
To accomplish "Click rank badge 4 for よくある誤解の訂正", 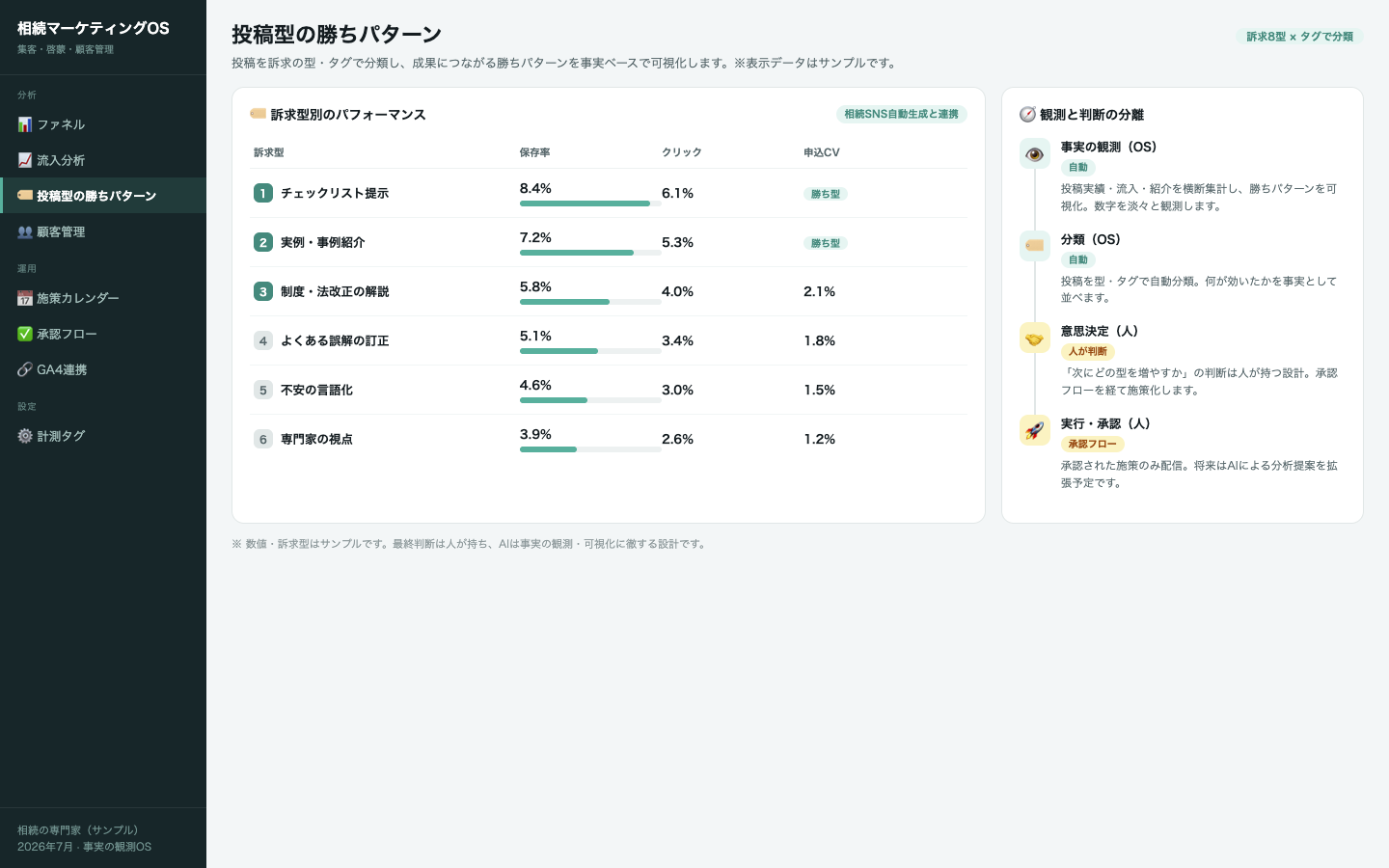I will (263, 340).
